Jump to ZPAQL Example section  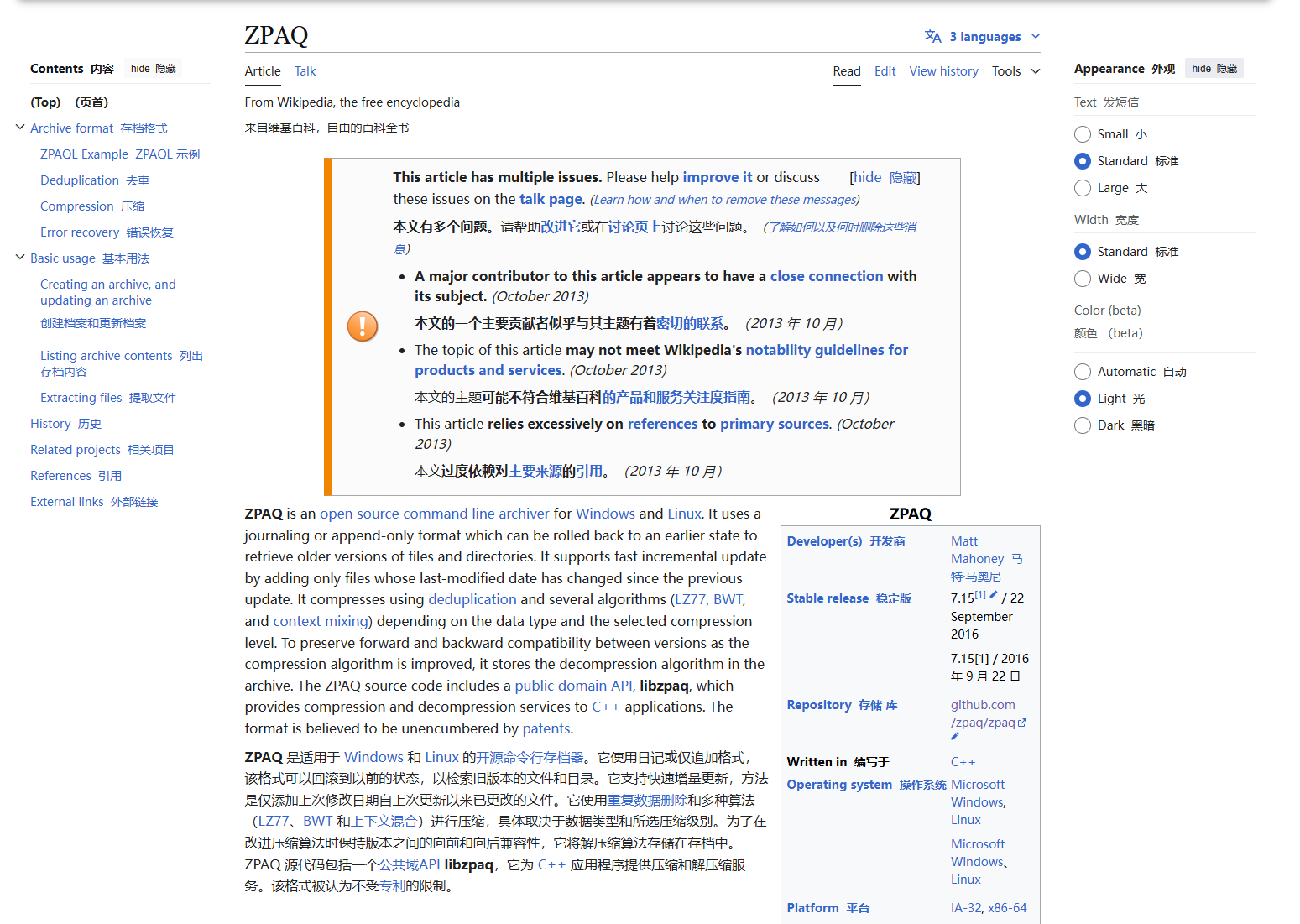120,154
